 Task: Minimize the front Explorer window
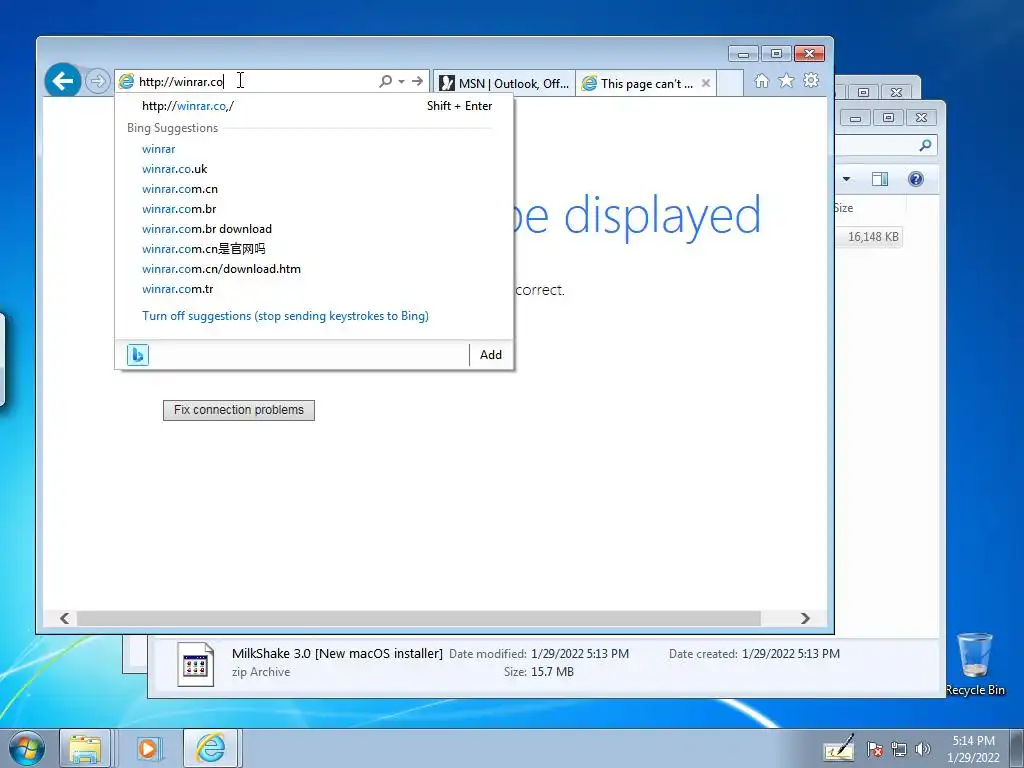coord(856,118)
